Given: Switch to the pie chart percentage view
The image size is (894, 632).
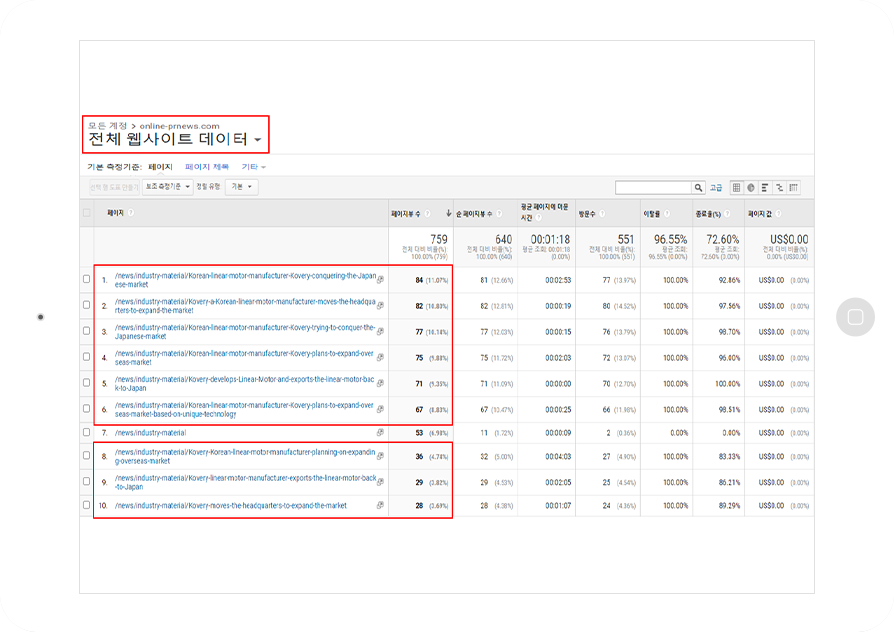Looking at the screenshot, I should (751, 188).
